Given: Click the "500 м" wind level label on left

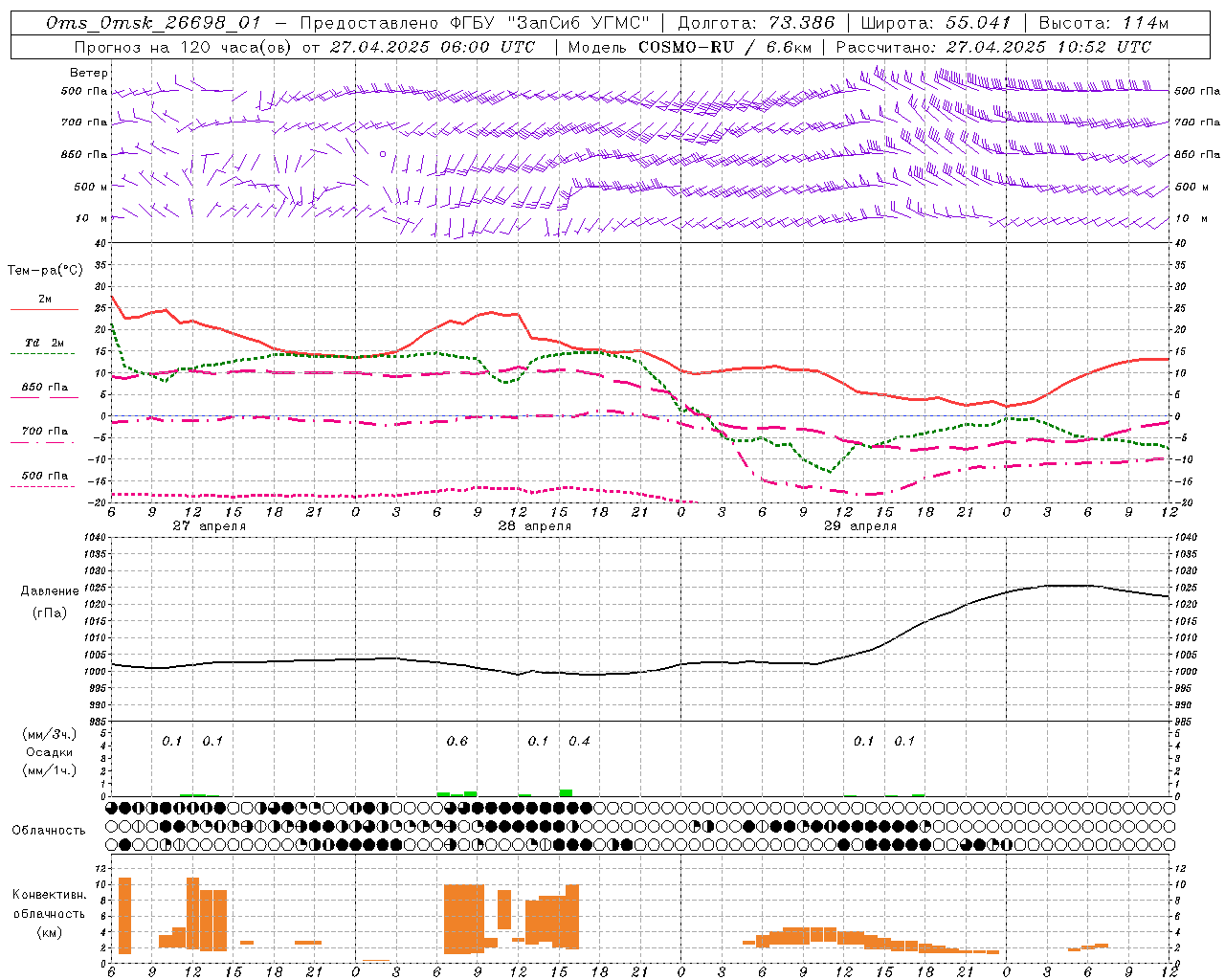Looking at the screenshot, I should coord(91,187).
